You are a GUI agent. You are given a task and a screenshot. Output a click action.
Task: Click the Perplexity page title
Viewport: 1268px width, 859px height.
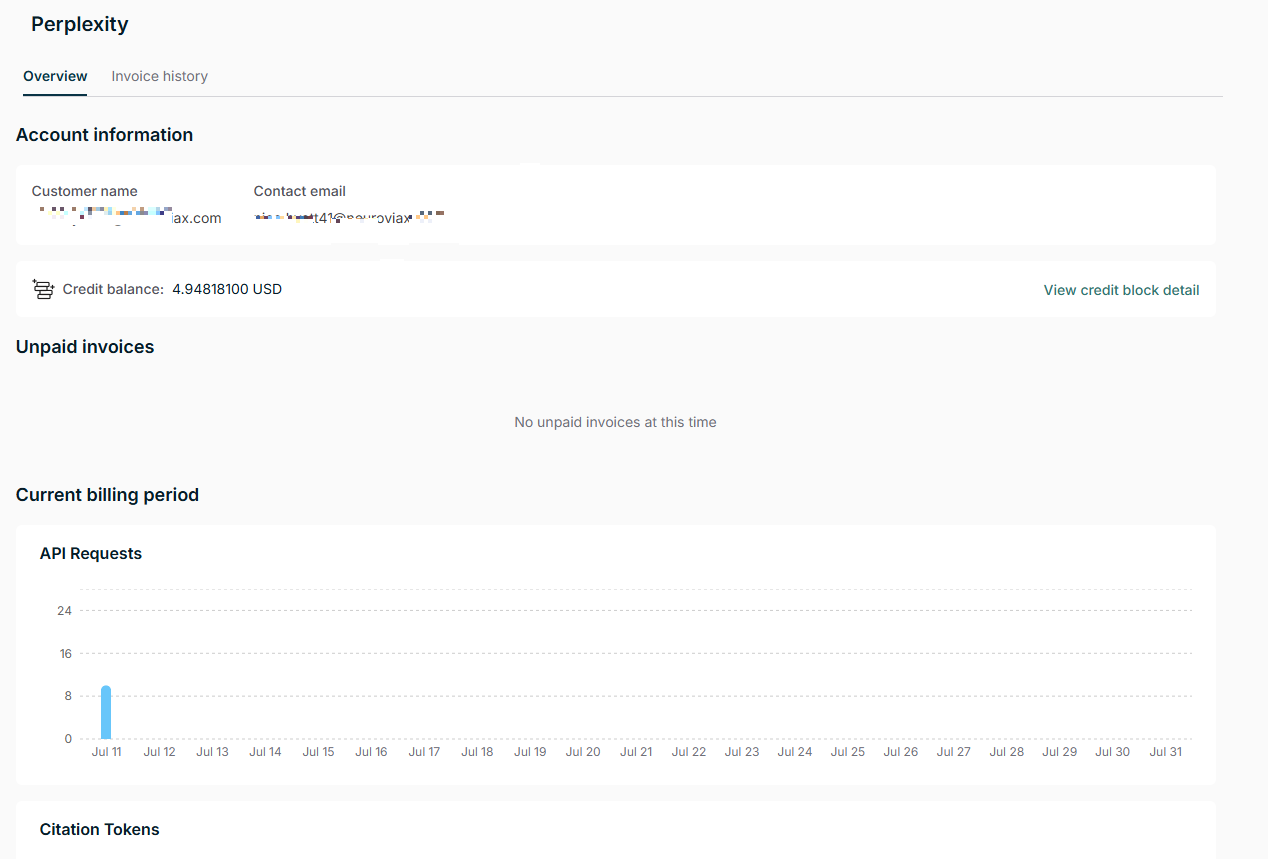80,24
